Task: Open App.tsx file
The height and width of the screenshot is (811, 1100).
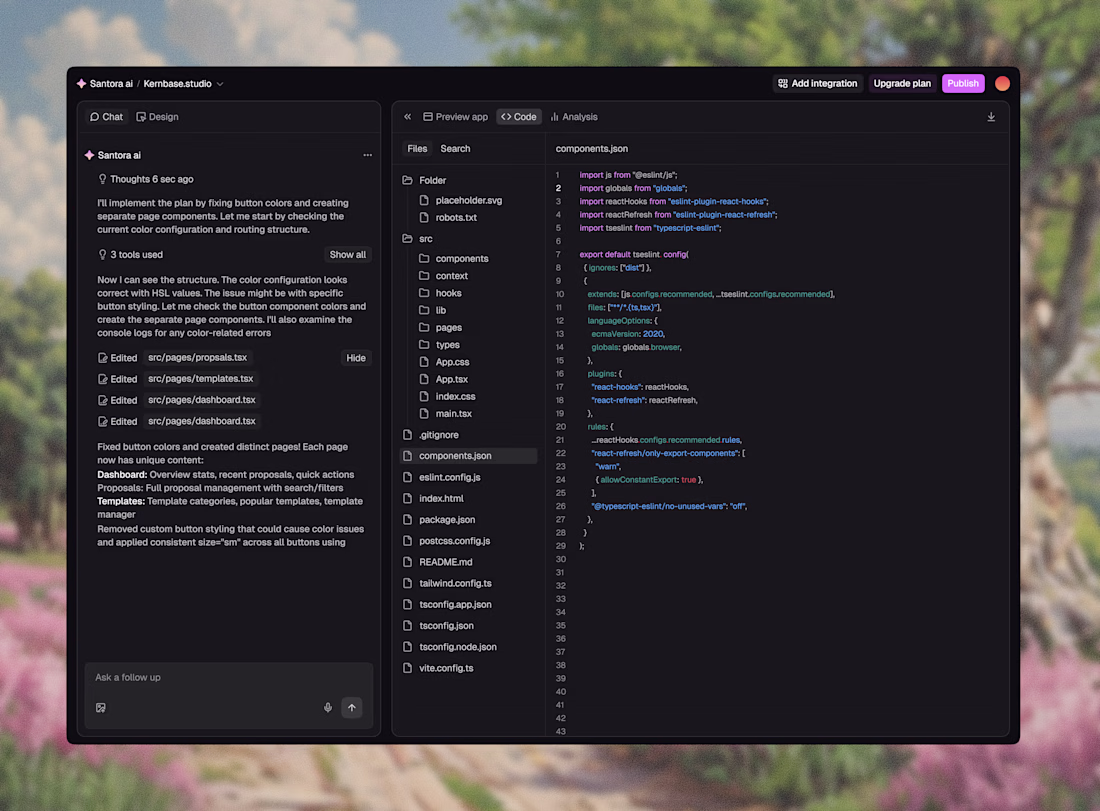Action: 444,380
